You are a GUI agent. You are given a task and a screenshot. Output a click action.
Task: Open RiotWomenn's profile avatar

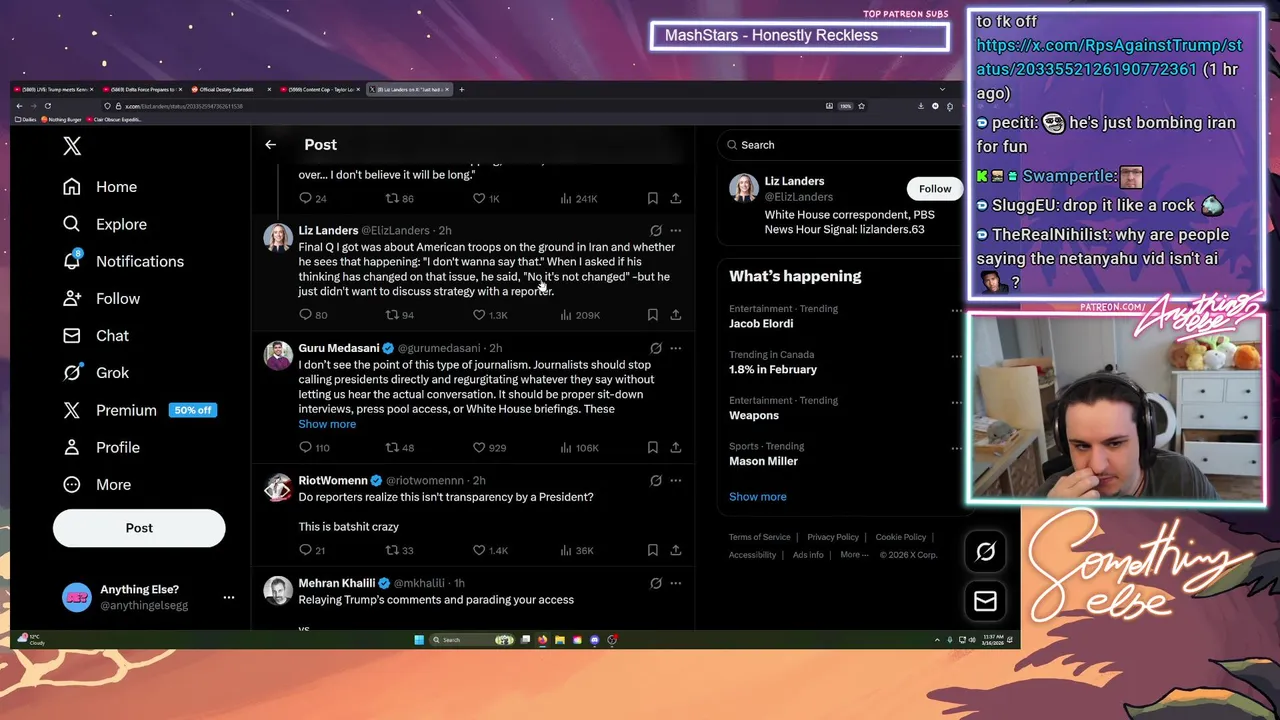(x=278, y=488)
